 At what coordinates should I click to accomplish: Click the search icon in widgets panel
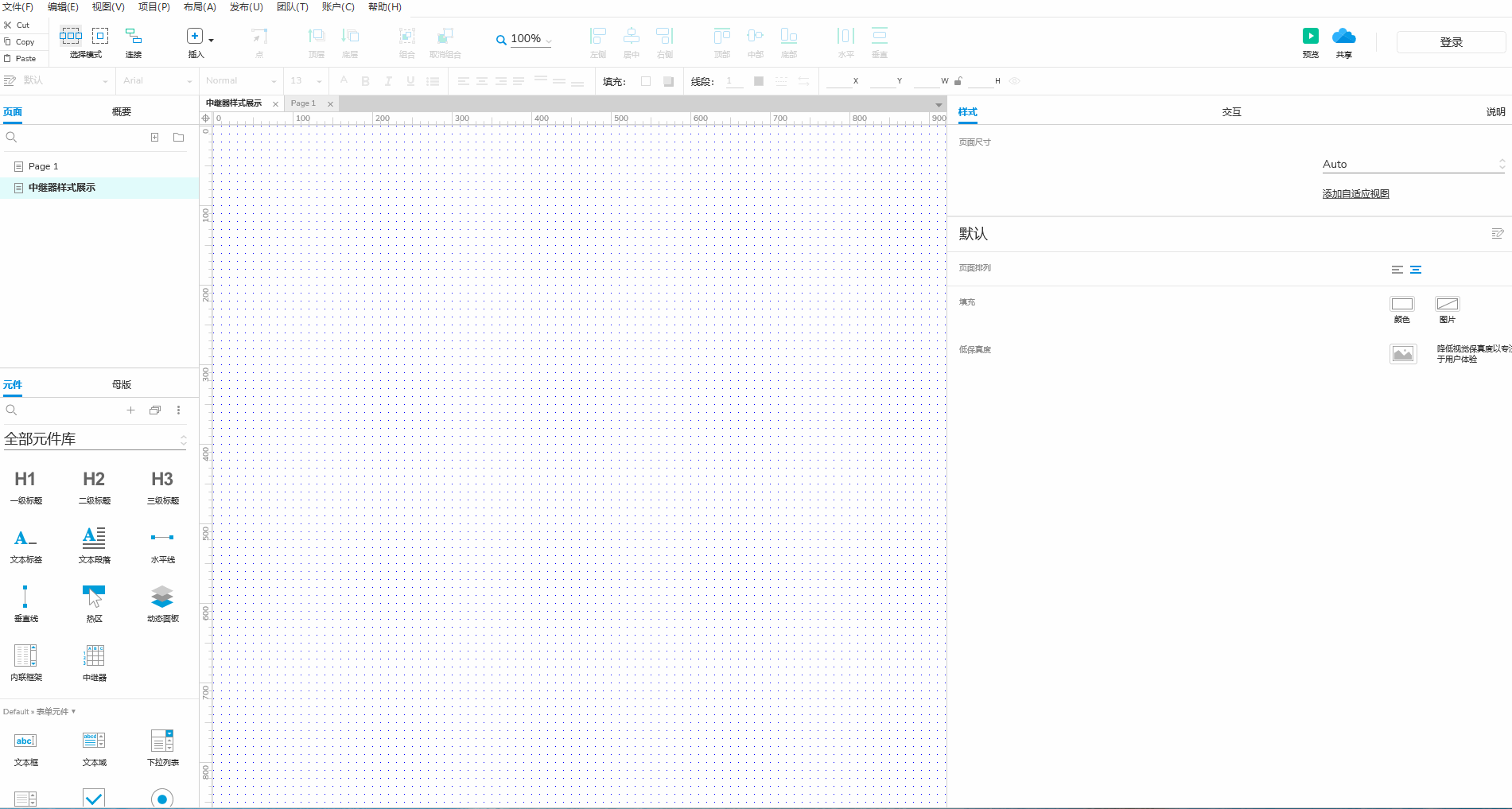(11, 410)
